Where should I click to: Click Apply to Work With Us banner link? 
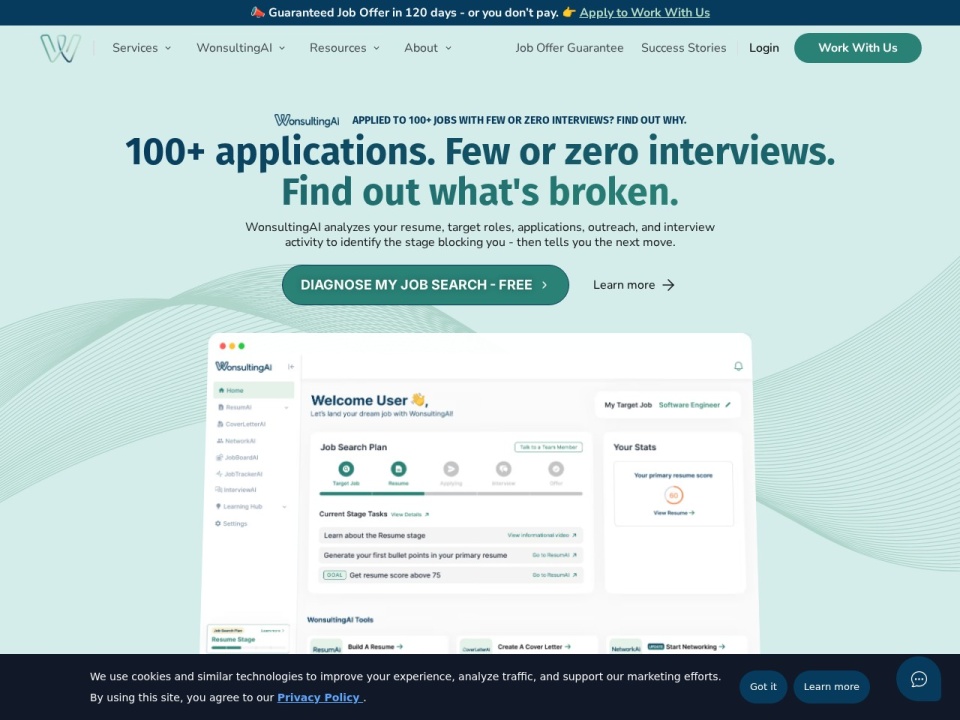click(x=645, y=12)
